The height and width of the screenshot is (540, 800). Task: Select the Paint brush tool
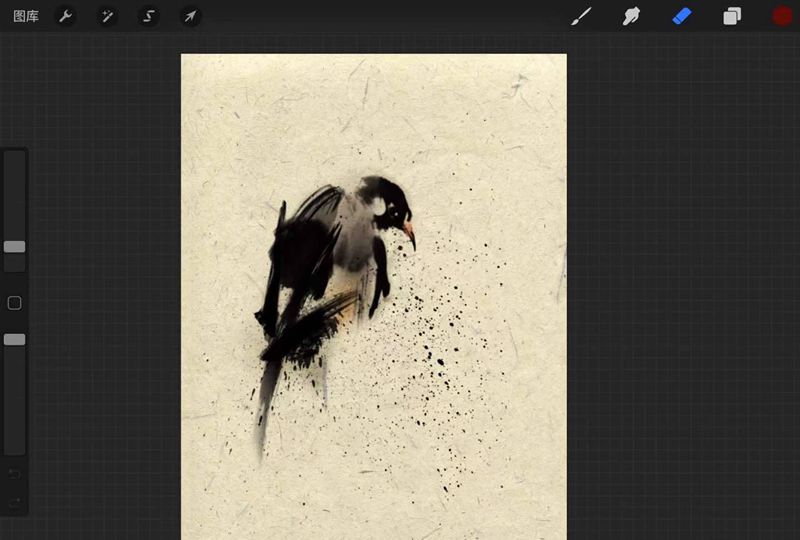(x=581, y=16)
